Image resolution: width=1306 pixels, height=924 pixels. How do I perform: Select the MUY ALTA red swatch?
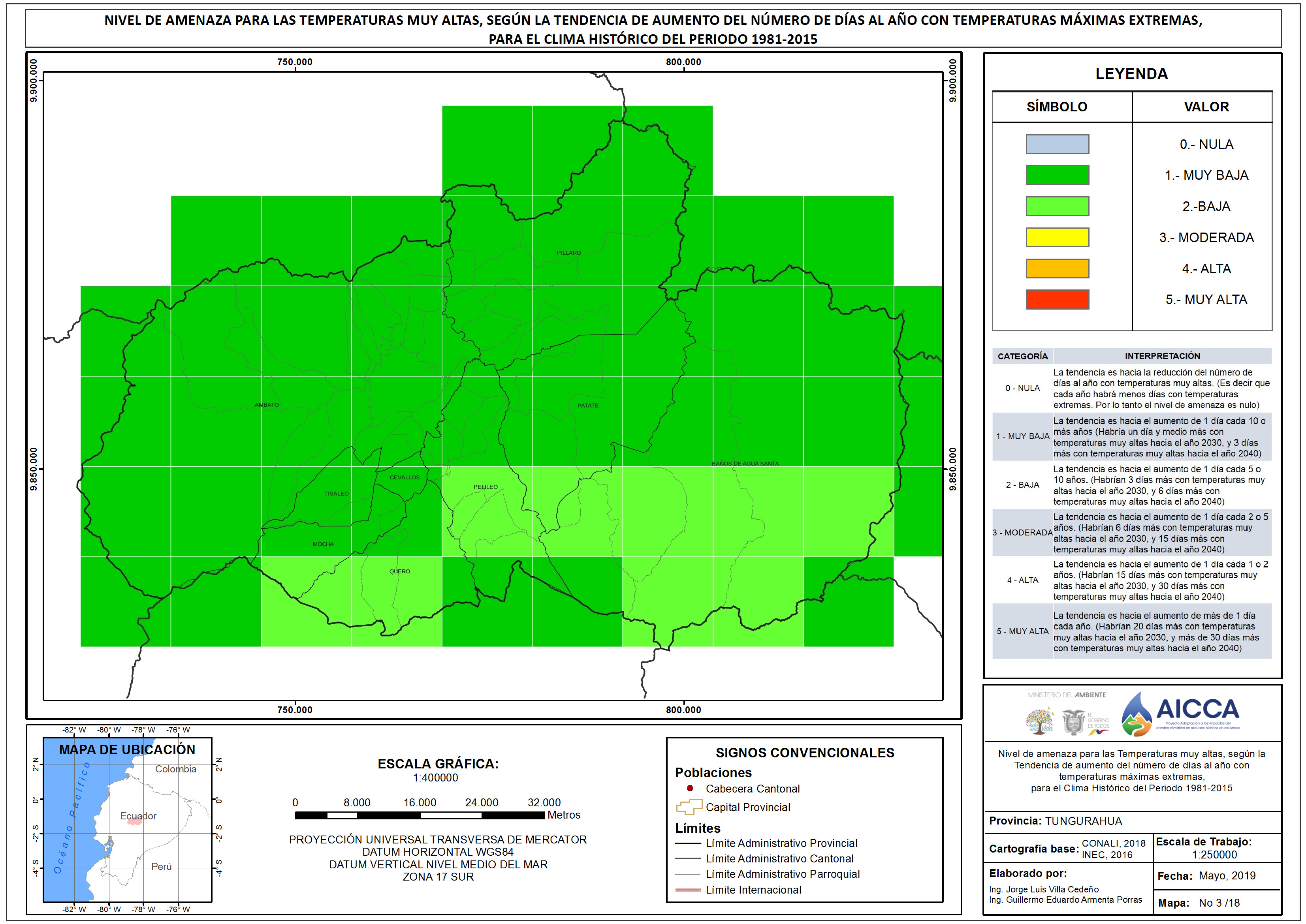pos(1057,299)
